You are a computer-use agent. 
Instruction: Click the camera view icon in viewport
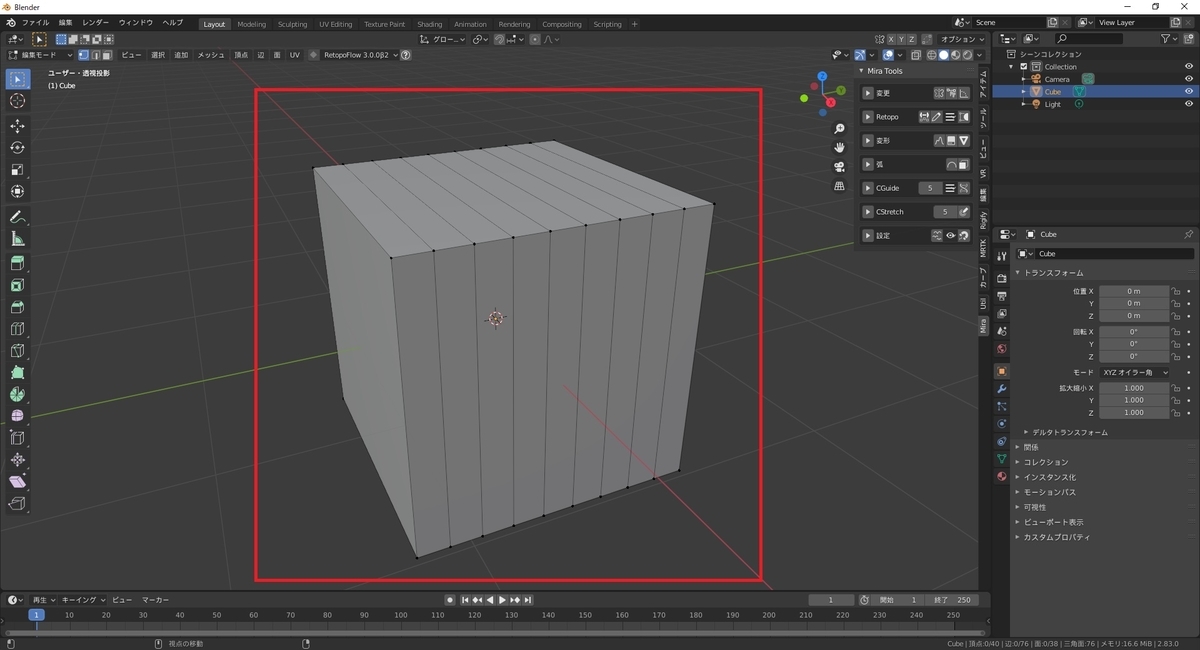click(840, 166)
